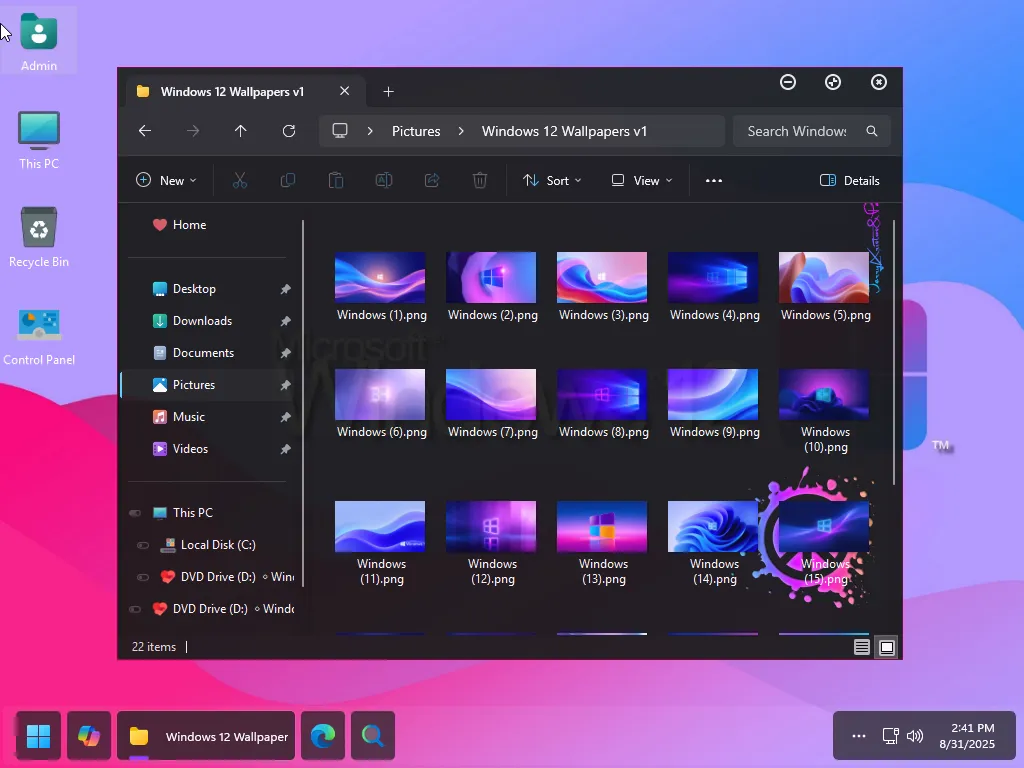Click the monitor icon in address bar
Image resolution: width=1024 pixels, height=768 pixels.
(x=340, y=131)
